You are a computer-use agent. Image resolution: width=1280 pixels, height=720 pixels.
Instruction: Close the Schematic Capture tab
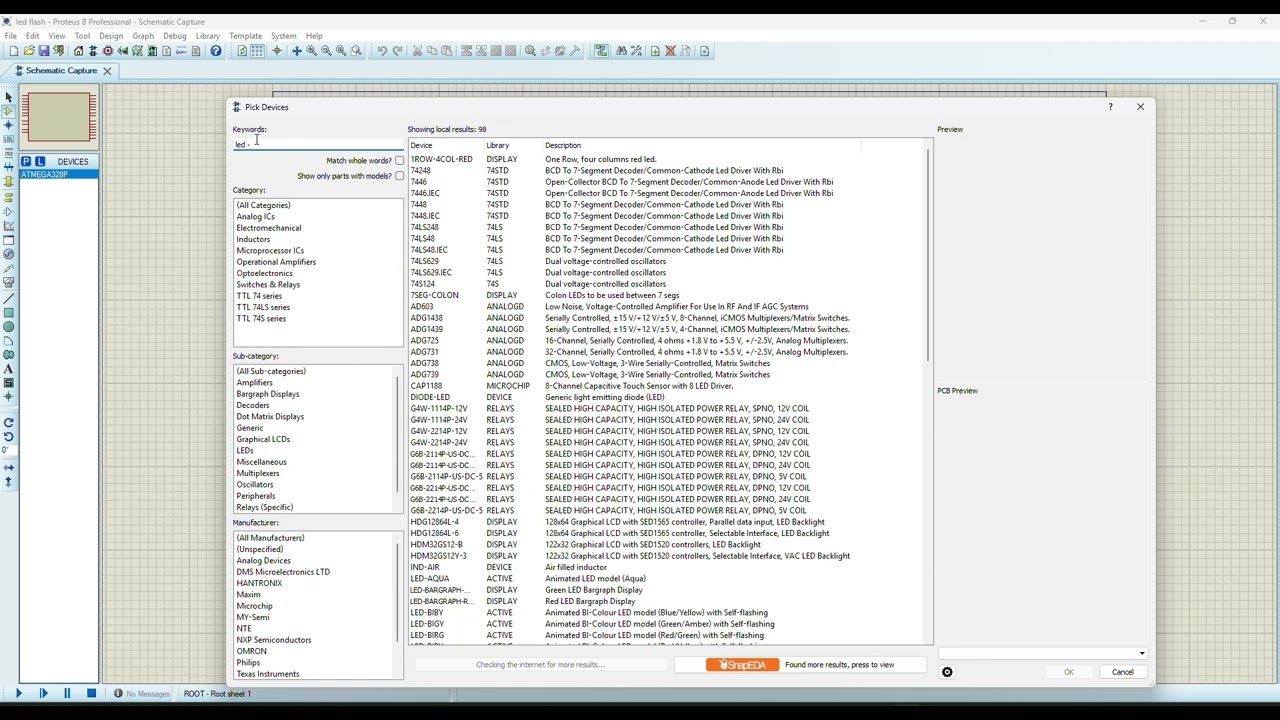coord(107,71)
